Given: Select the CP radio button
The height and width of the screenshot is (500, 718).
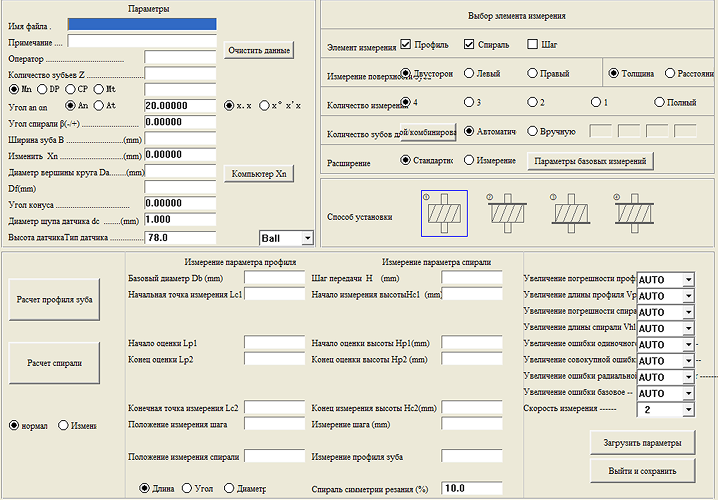Looking at the screenshot, I should point(70,89).
